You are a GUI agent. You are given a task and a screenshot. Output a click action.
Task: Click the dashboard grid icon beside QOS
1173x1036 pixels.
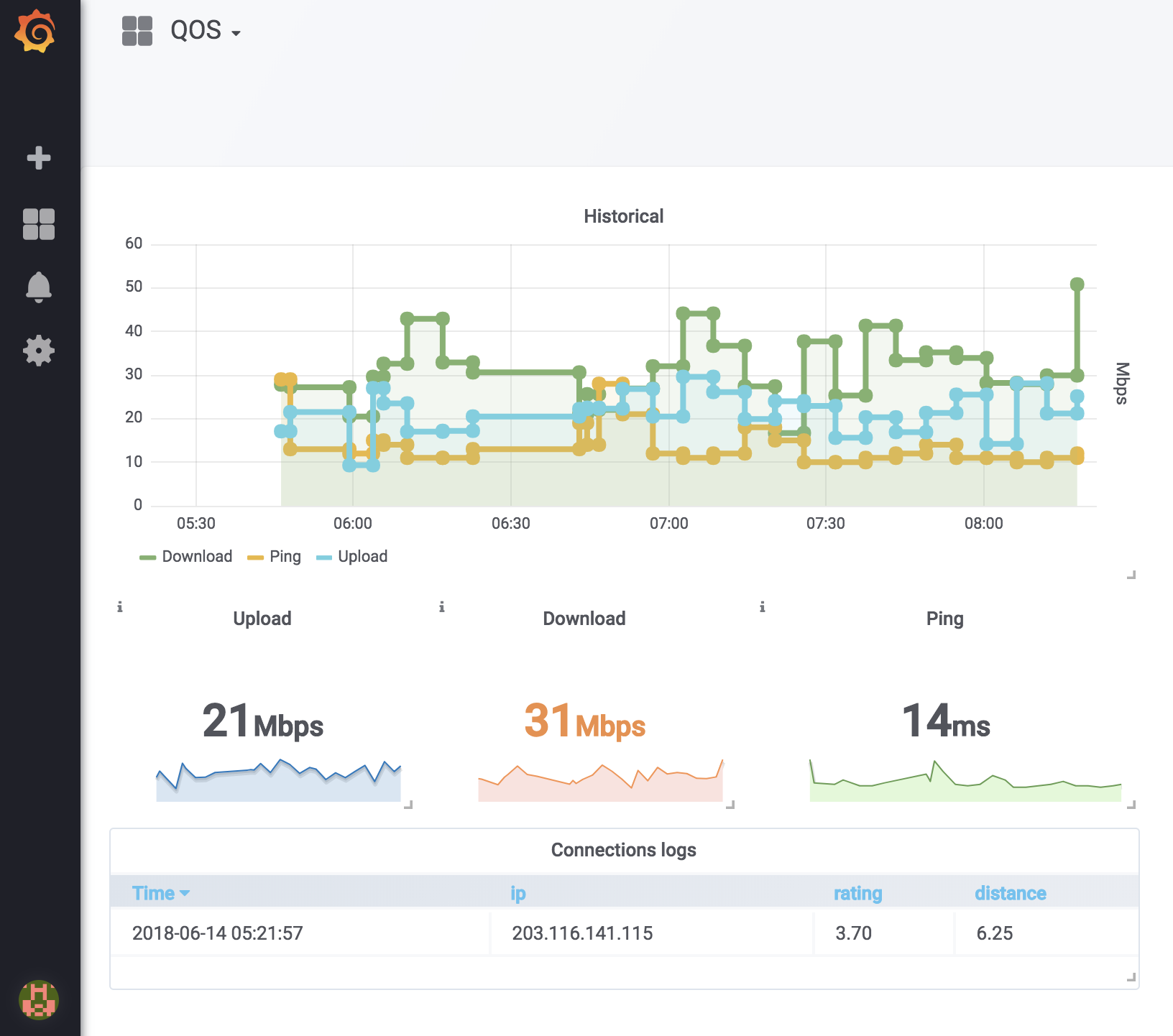click(x=137, y=32)
